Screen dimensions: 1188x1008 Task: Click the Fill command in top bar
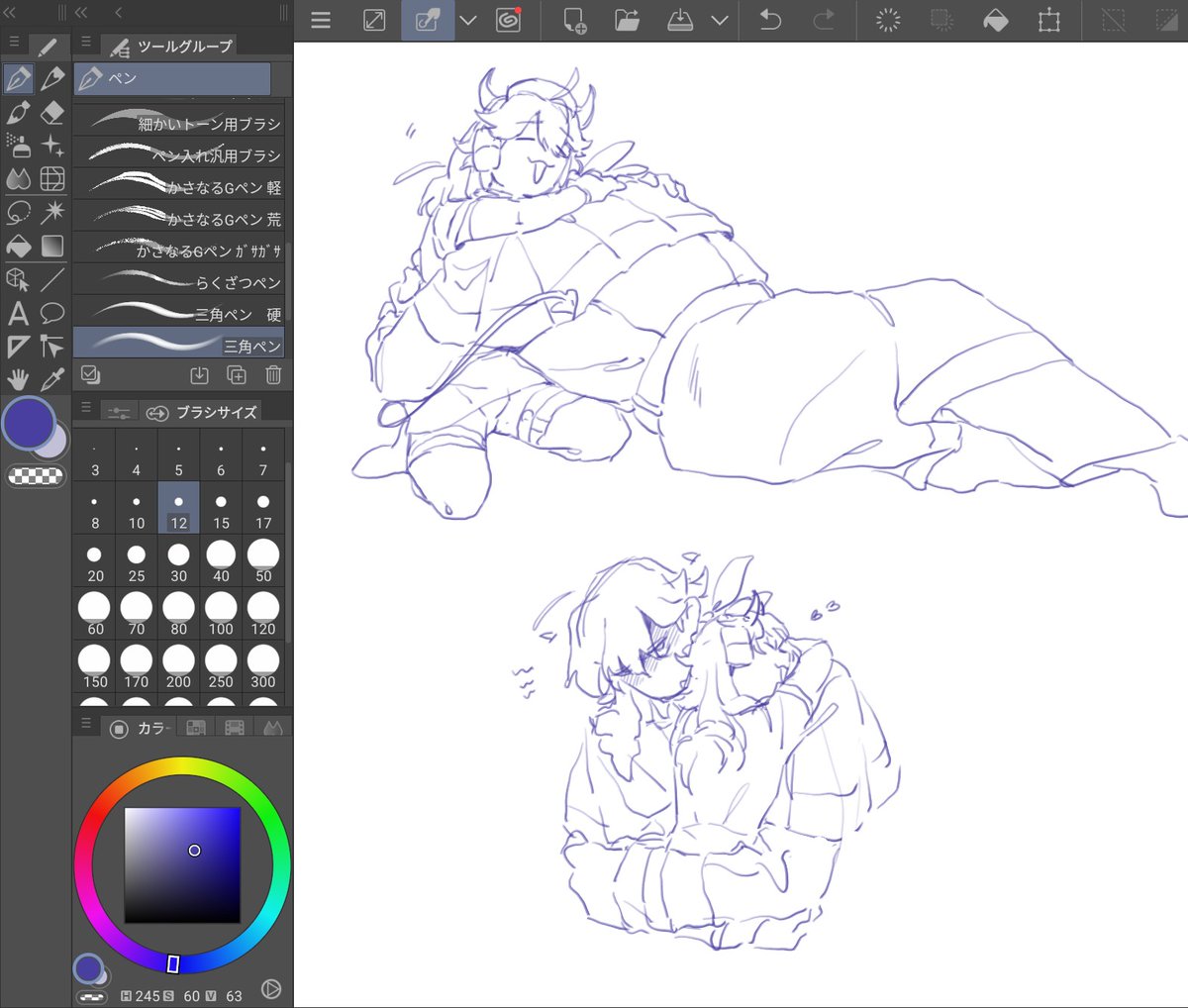pos(995,20)
